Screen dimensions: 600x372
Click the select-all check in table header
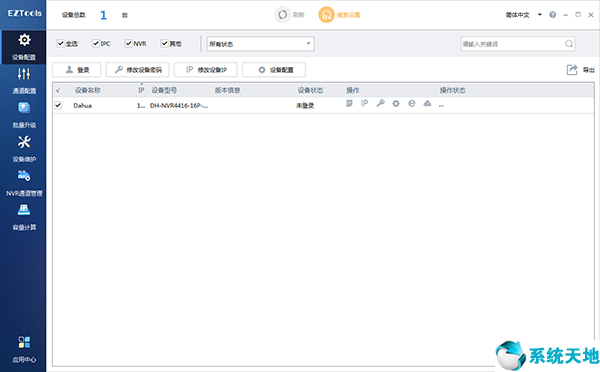point(58,90)
